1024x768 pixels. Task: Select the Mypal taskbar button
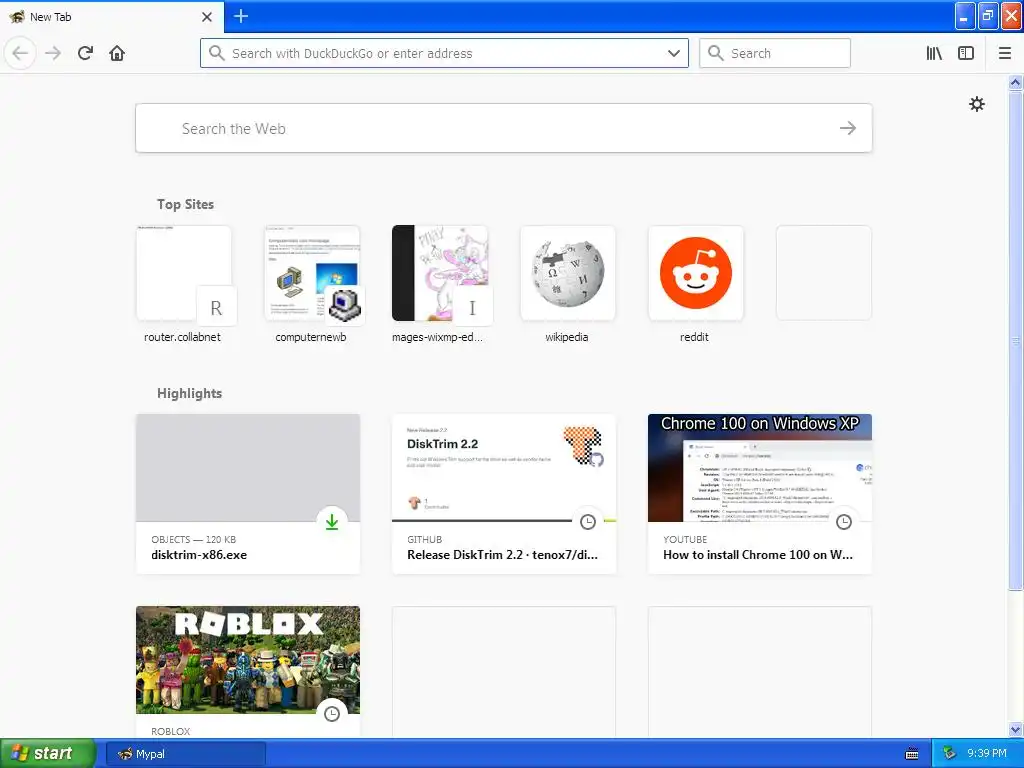[x=185, y=754]
